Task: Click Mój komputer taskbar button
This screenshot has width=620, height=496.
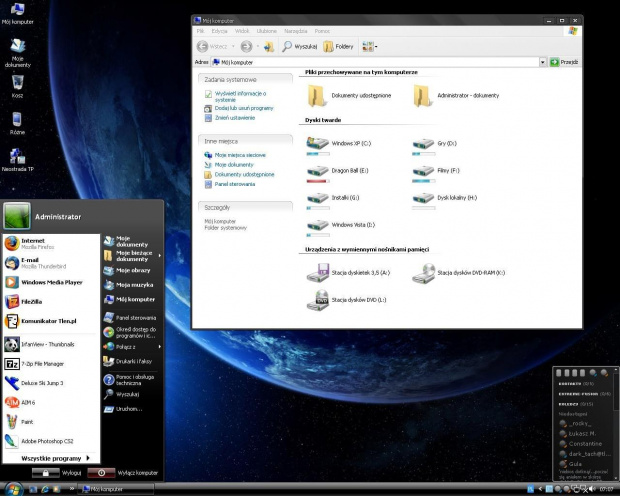Action: 115,489
